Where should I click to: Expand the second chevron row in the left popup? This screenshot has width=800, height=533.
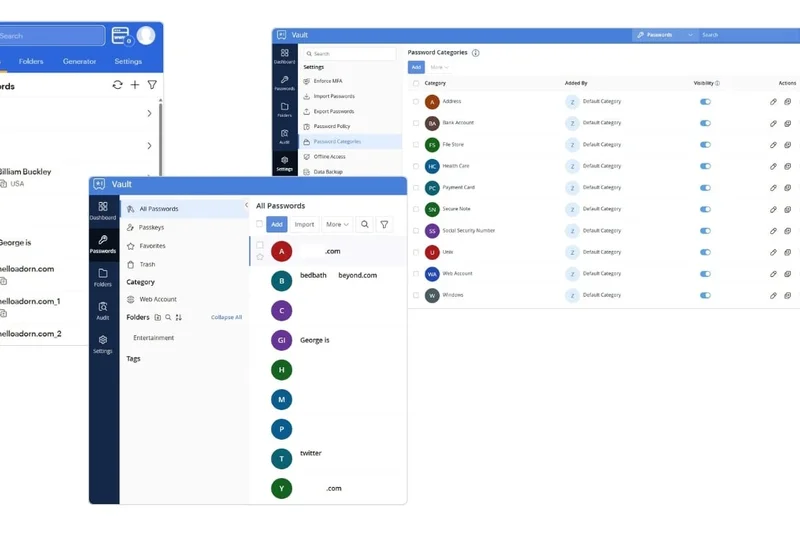(x=149, y=146)
